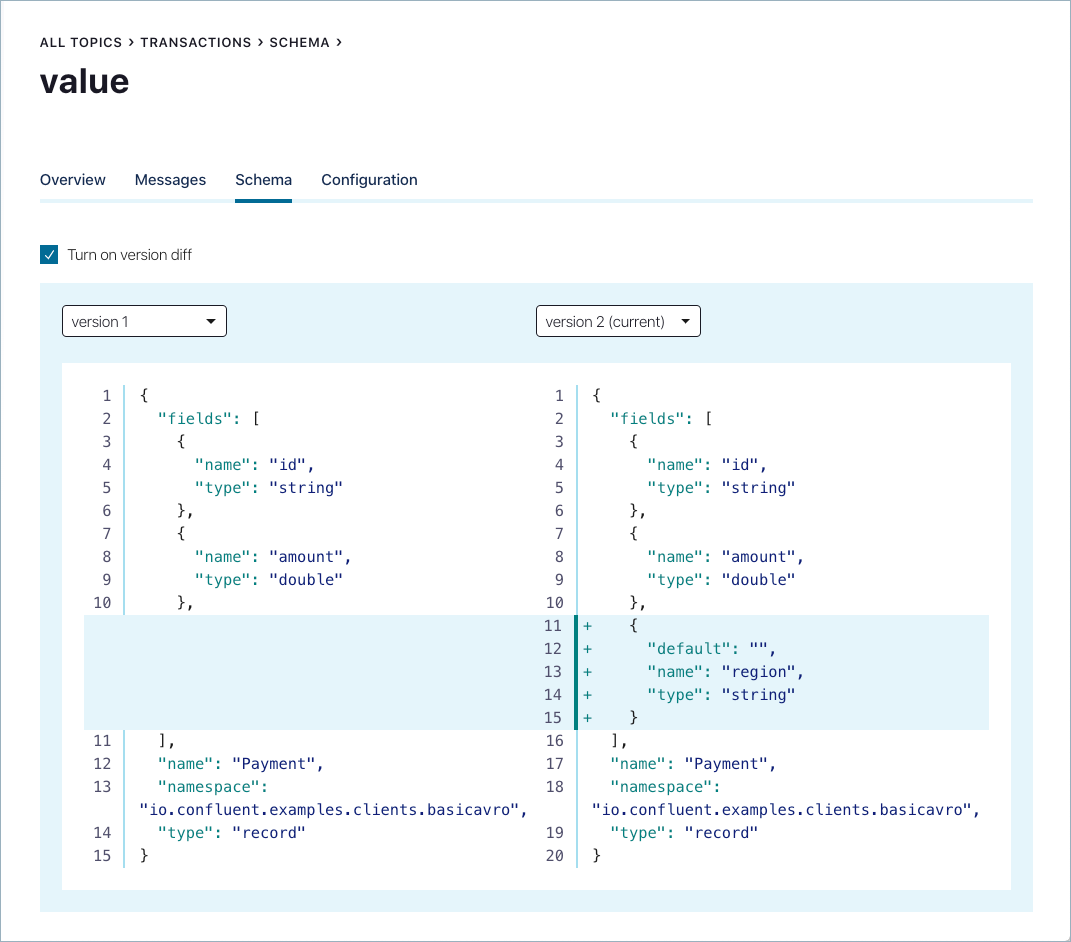Screen dimensions: 1071x942
Task: Uncheck Turn on version diff
Action: pyautogui.click(x=48, y=255)
